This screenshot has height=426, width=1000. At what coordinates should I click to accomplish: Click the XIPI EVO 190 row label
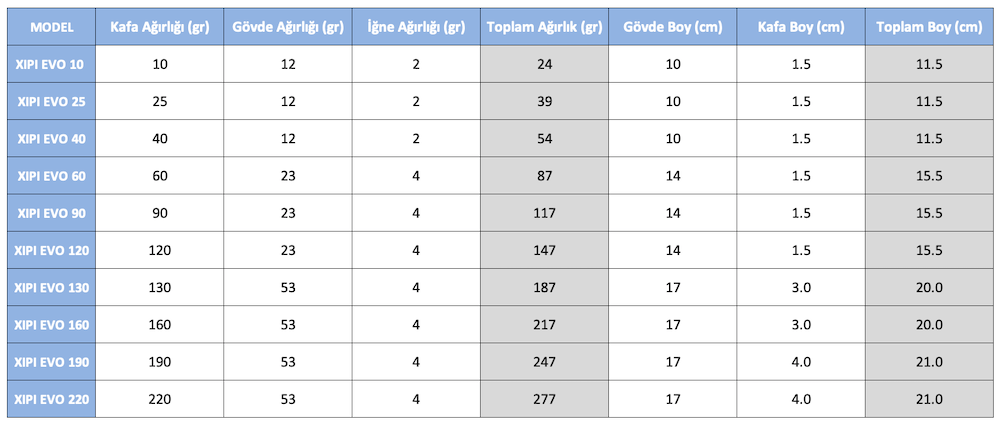click(x=51, y=362)
